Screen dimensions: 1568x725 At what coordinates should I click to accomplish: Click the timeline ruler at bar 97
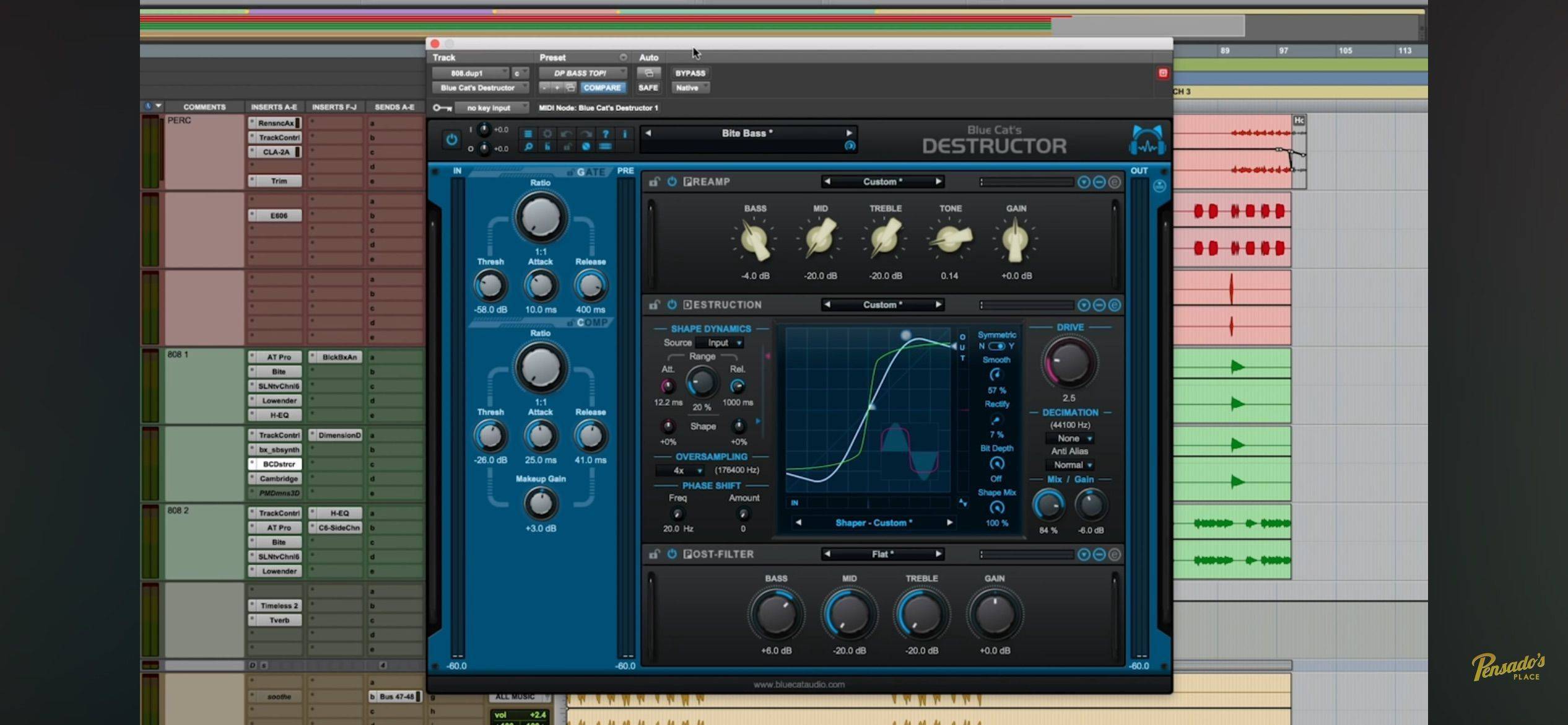[1283, 51]
